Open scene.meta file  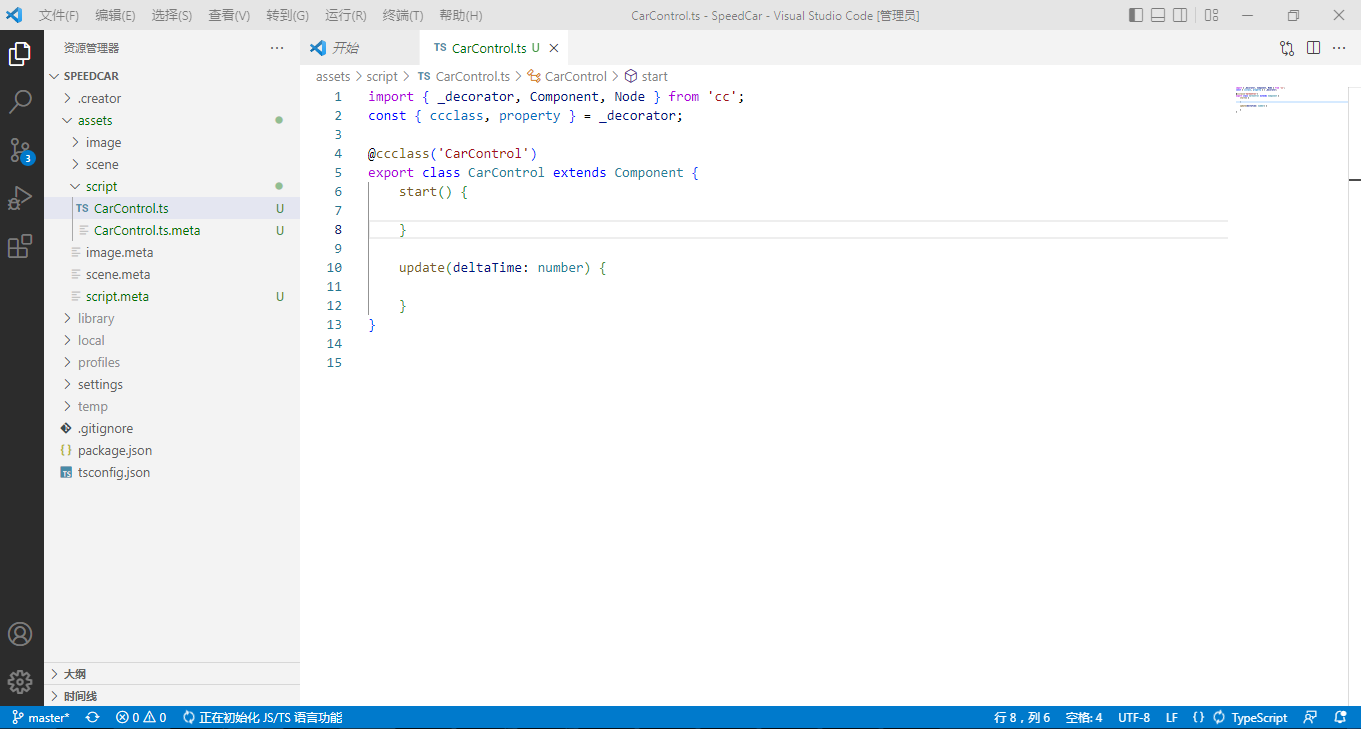click(172, 274)
